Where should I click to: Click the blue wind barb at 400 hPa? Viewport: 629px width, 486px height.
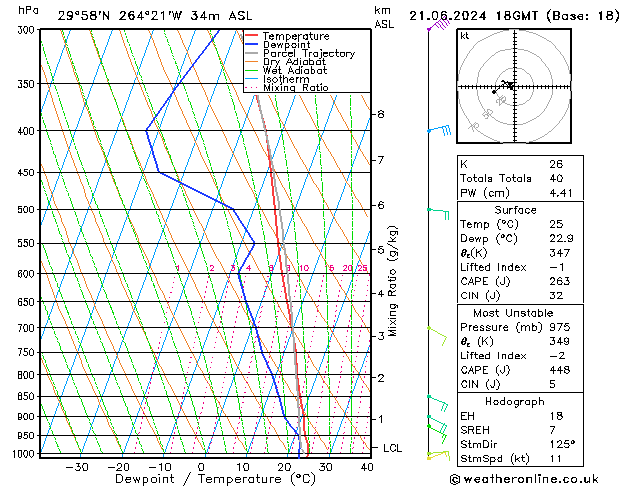pos(440,130)
